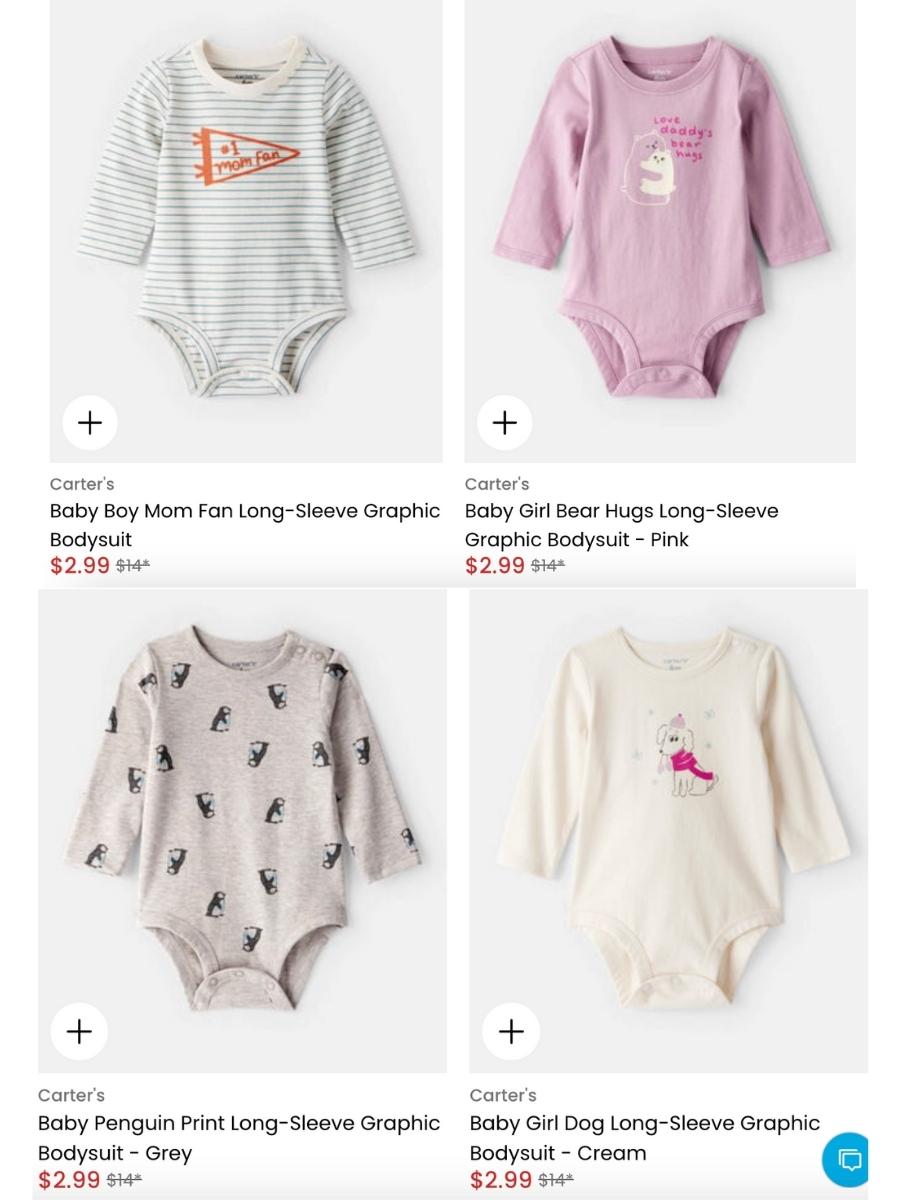900x1200 pixels.
Task: Open the chat support widget
Action: [x=847, y=1159]
